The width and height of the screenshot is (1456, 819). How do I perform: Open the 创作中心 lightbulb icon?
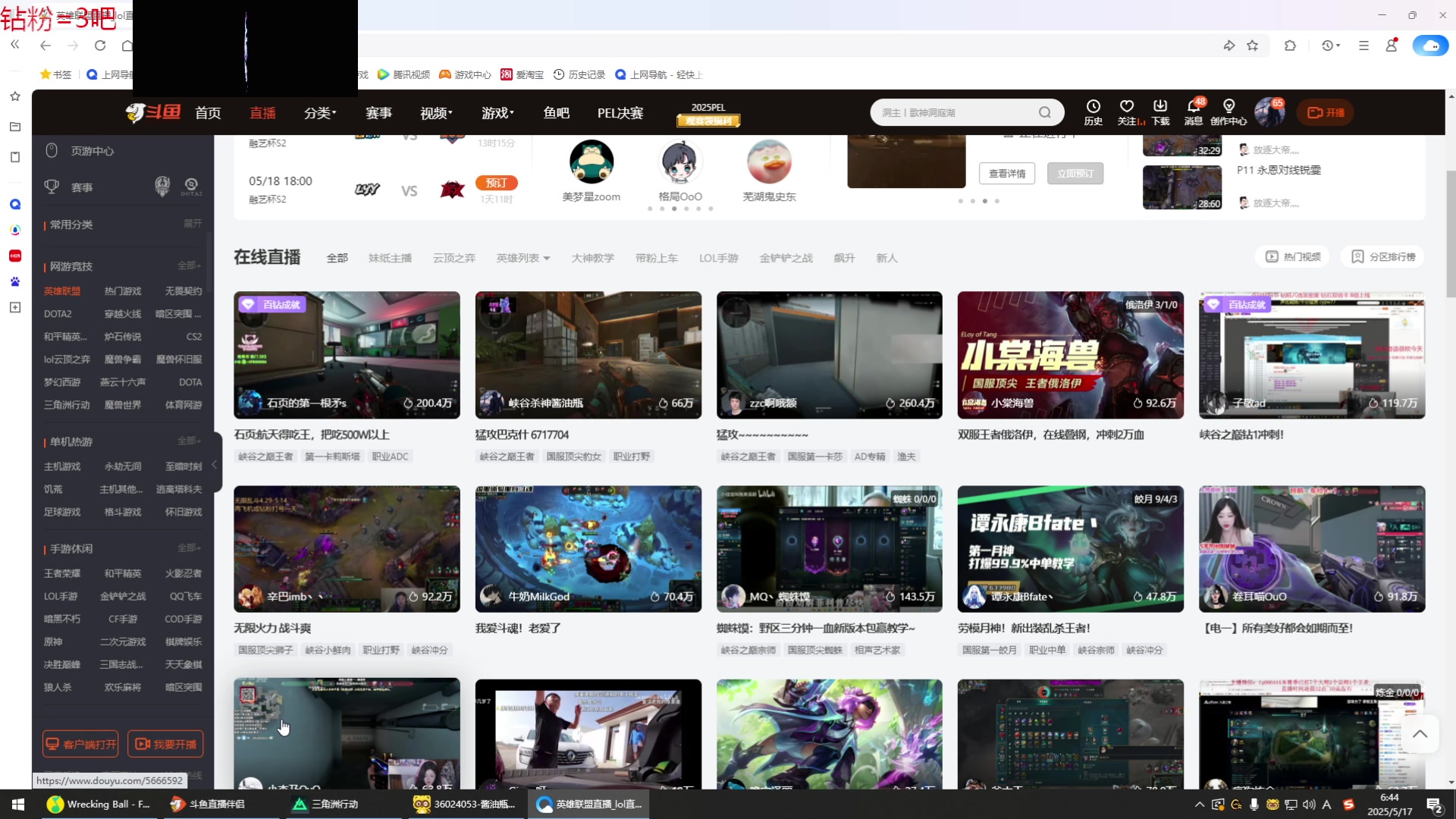coord(1228,112)
